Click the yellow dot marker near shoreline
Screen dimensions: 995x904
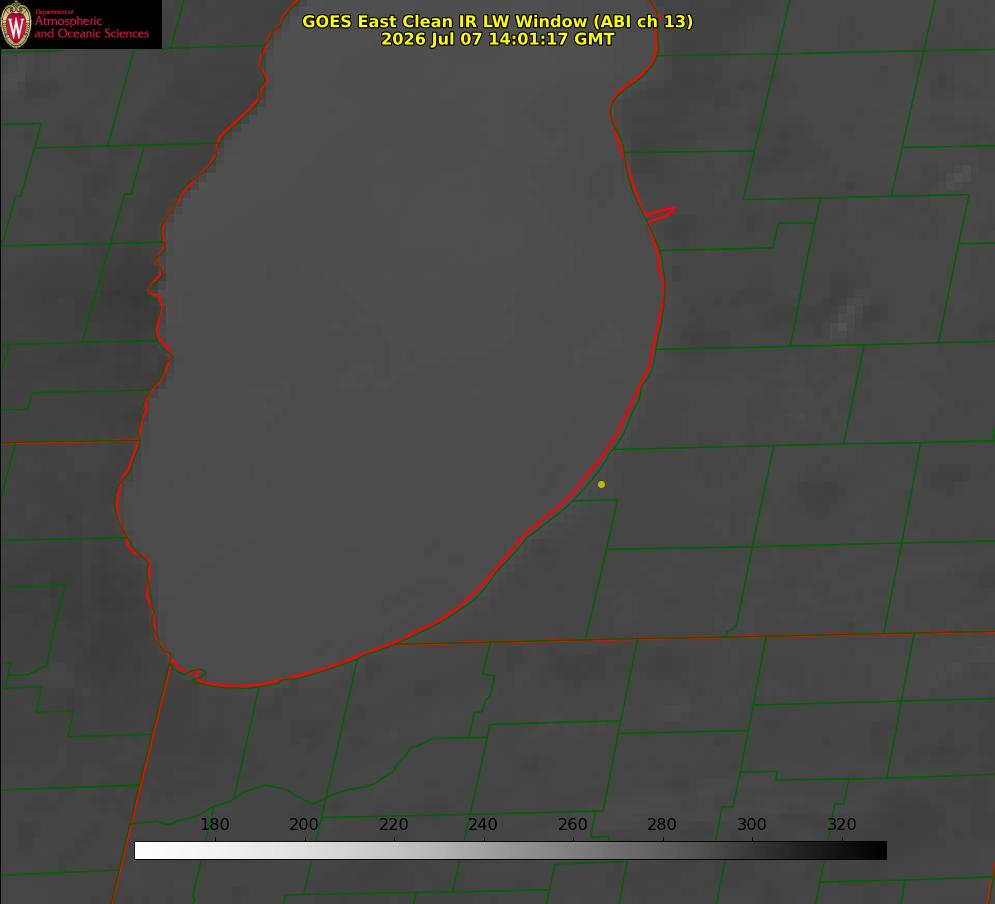pos(601,484)
